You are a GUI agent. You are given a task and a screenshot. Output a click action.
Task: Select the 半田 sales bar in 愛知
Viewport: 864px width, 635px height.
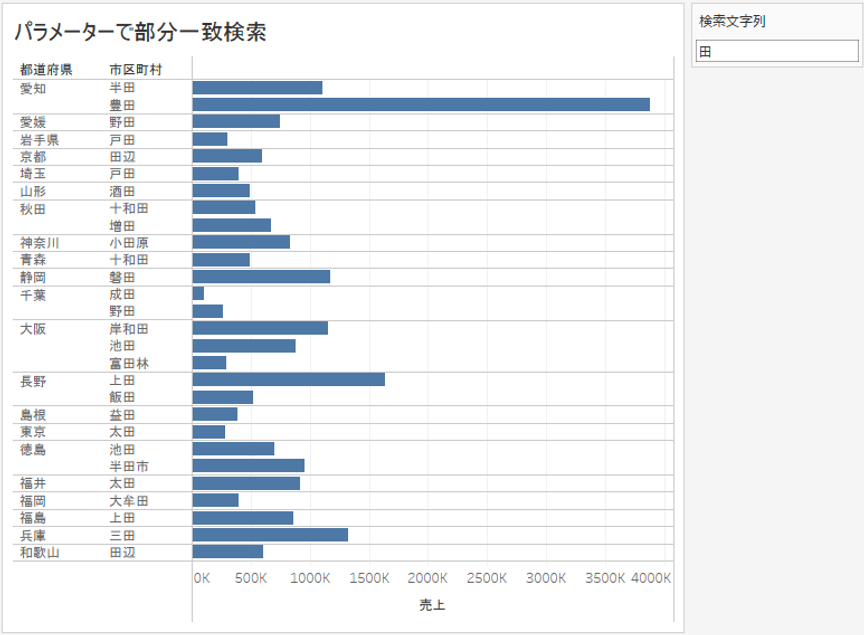(257, 88)
